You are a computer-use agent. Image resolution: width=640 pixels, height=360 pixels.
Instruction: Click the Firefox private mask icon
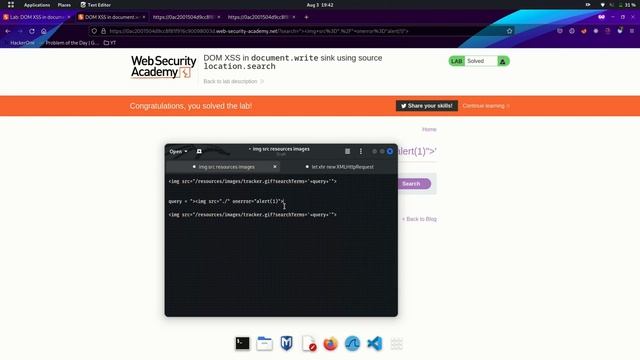click(601, 17)
